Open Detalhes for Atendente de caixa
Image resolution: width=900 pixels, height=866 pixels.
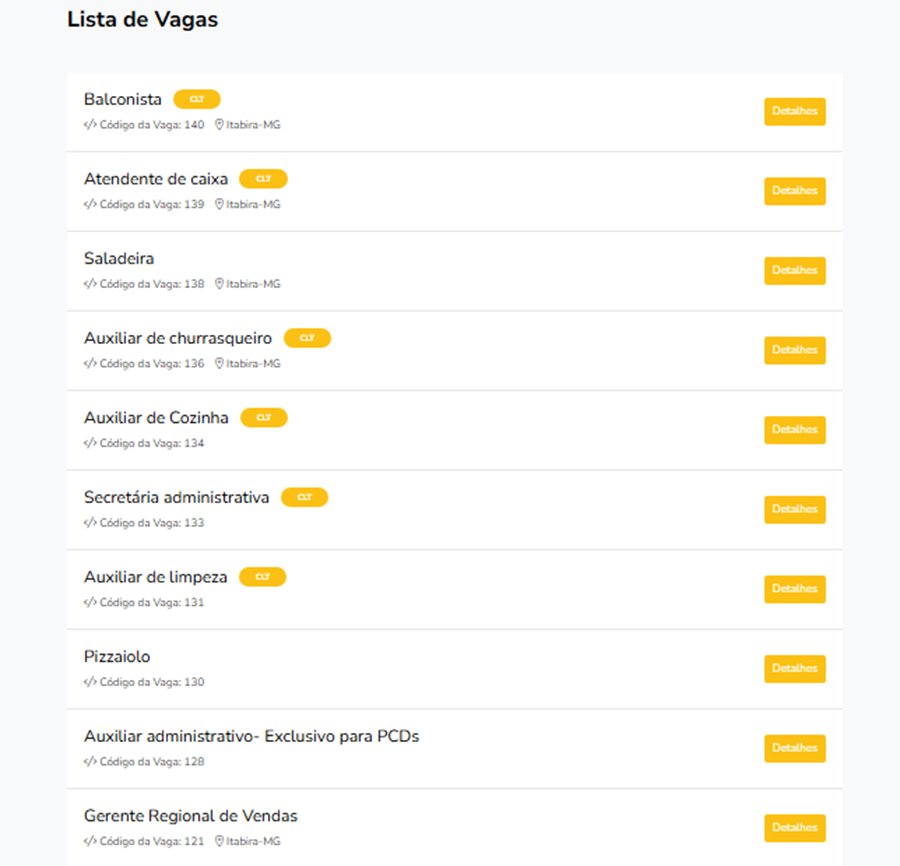tap(794, 191)
